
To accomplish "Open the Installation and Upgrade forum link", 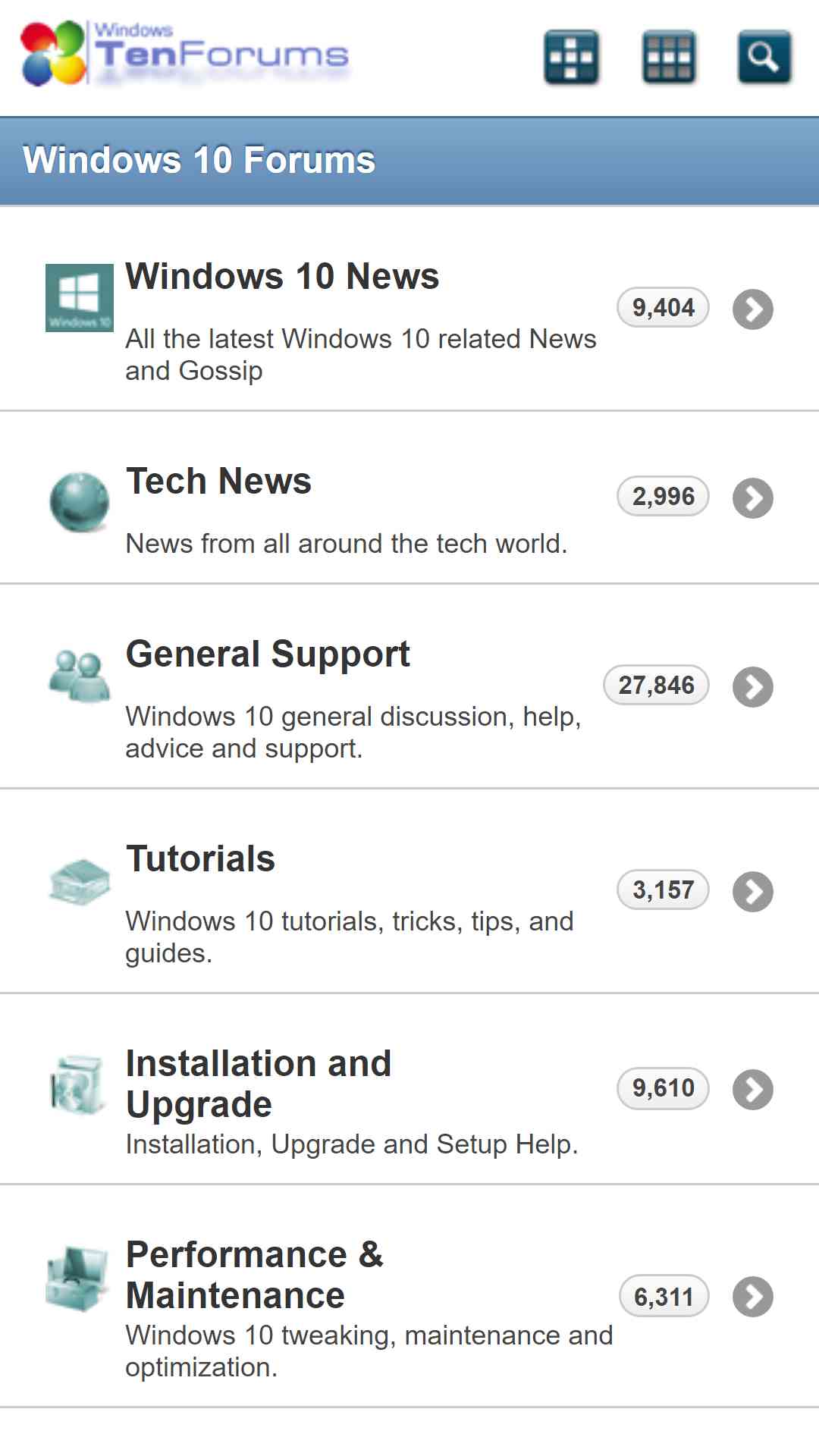I will pyautogui.click(x=259, y=1084).
